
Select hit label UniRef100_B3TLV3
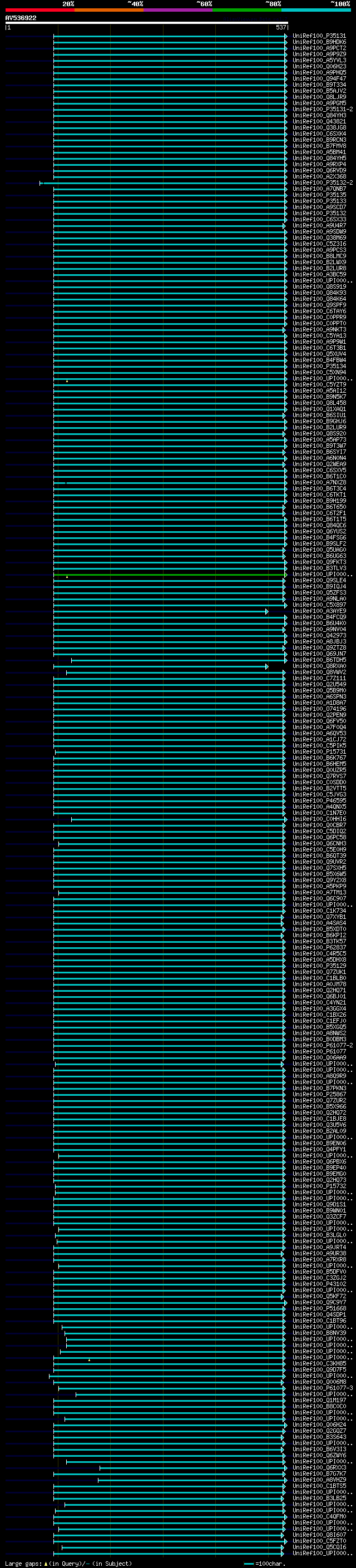tap(319, 568)
